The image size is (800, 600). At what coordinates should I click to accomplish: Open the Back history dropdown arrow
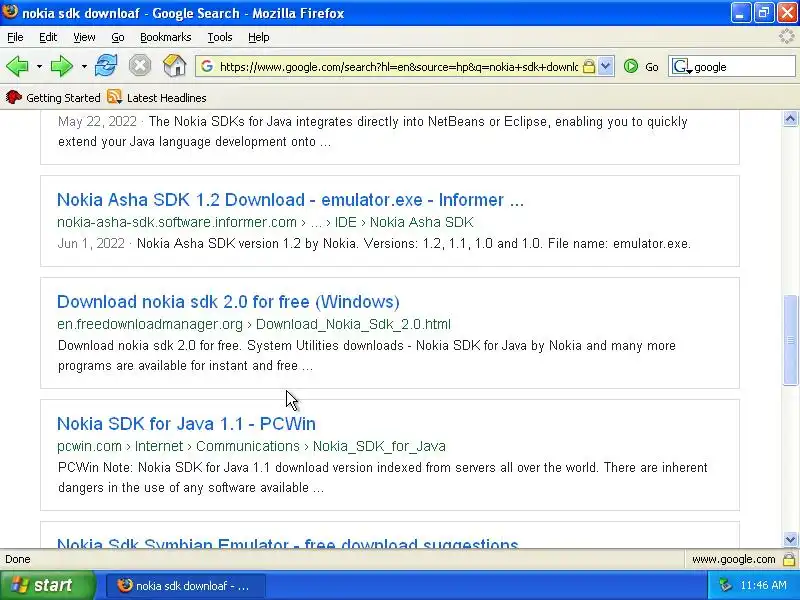coord(39,66)
